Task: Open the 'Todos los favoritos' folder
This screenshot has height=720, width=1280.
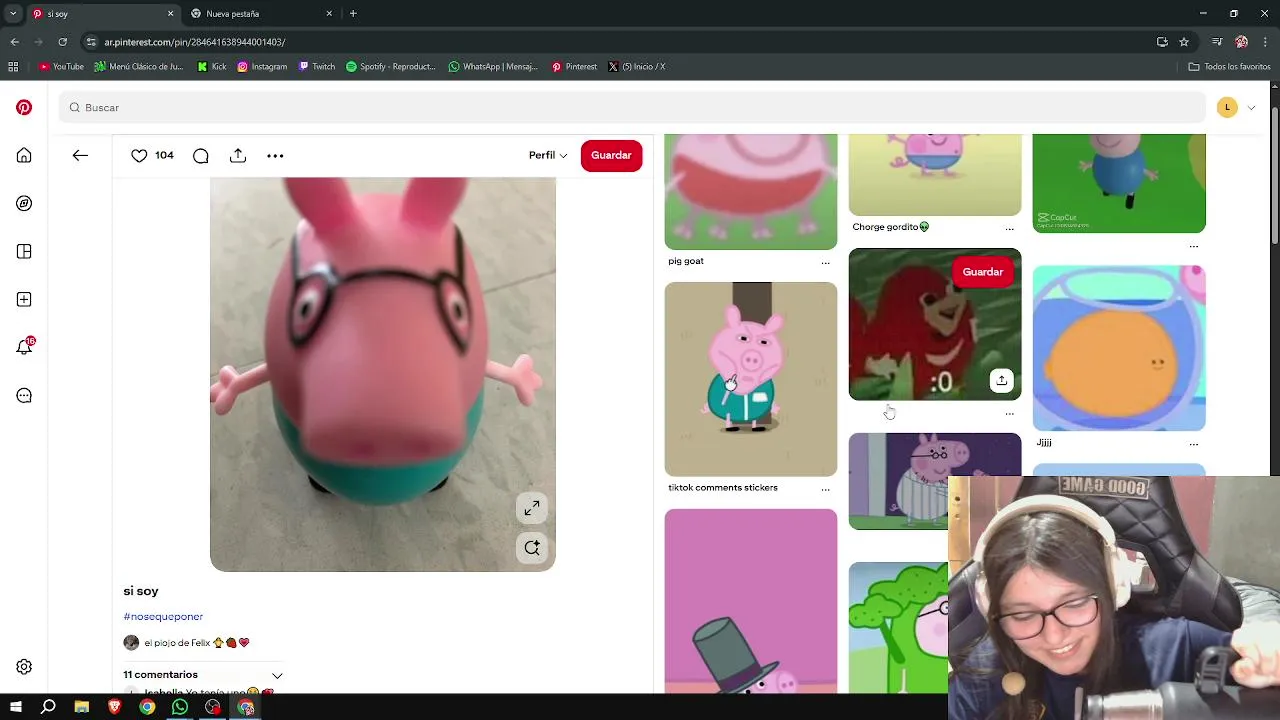Action: [1229, 67]
